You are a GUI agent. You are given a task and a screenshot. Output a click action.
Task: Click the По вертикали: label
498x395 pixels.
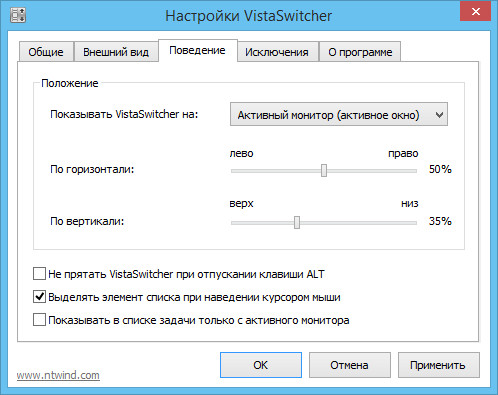tap(87, 221)
